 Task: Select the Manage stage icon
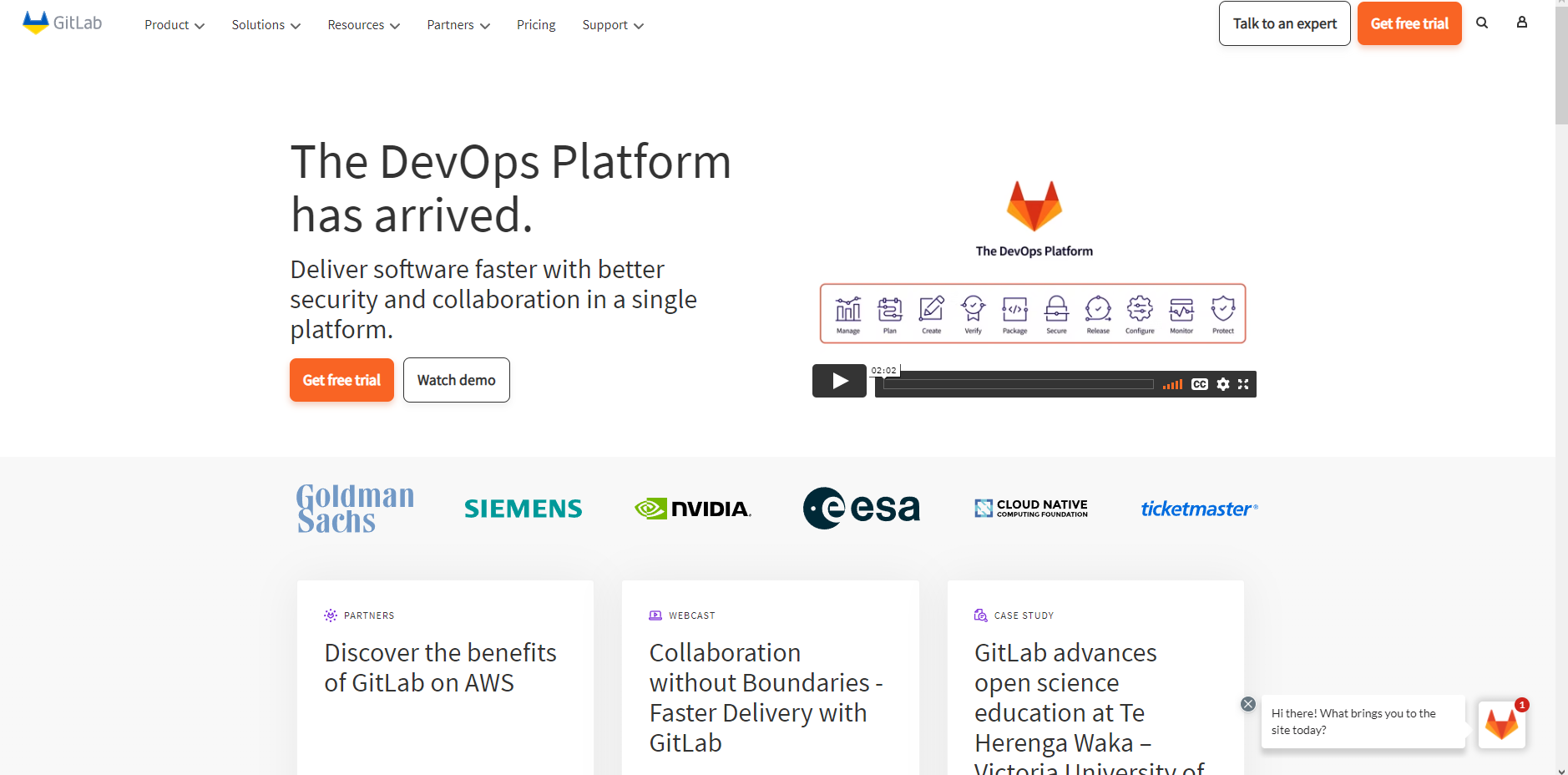tap(848, 314)
